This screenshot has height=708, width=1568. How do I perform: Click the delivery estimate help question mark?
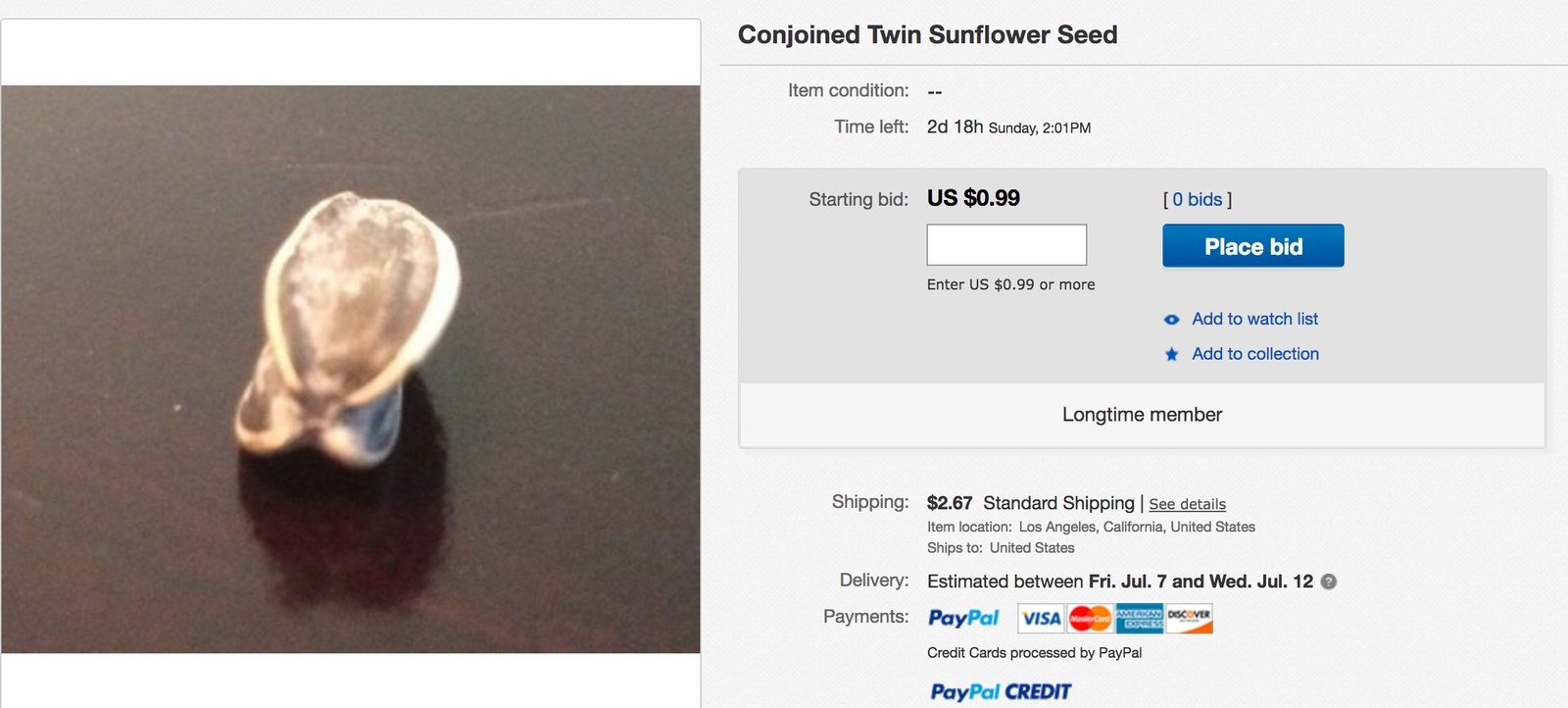(1329, 582)
